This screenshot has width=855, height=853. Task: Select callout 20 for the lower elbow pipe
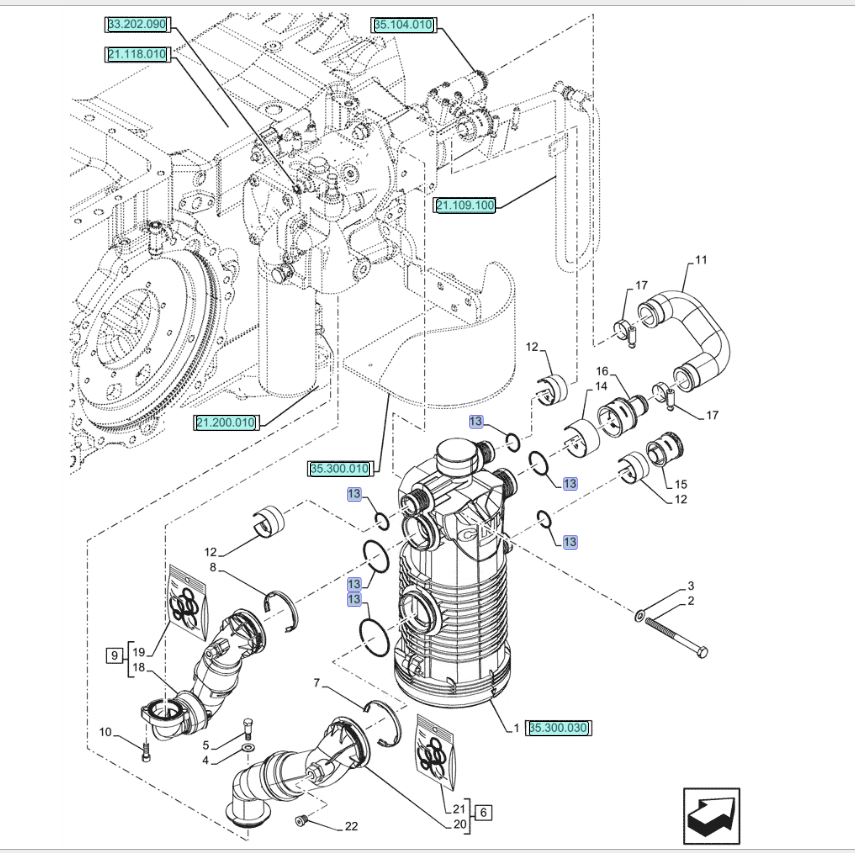coord(460,824)
